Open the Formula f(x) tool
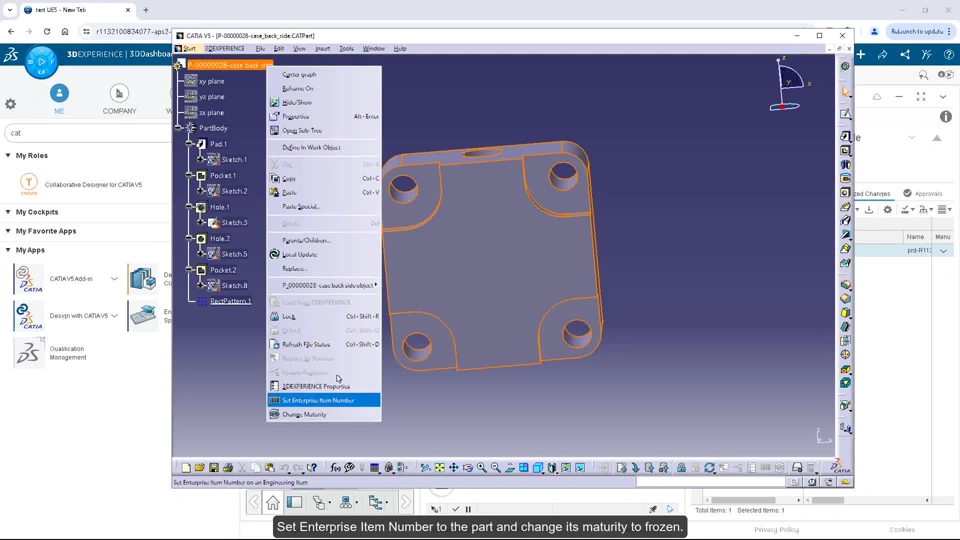Image resolution: width=960 pixels, height=540 pixels. pyautogui.click(x=336, y=468)
